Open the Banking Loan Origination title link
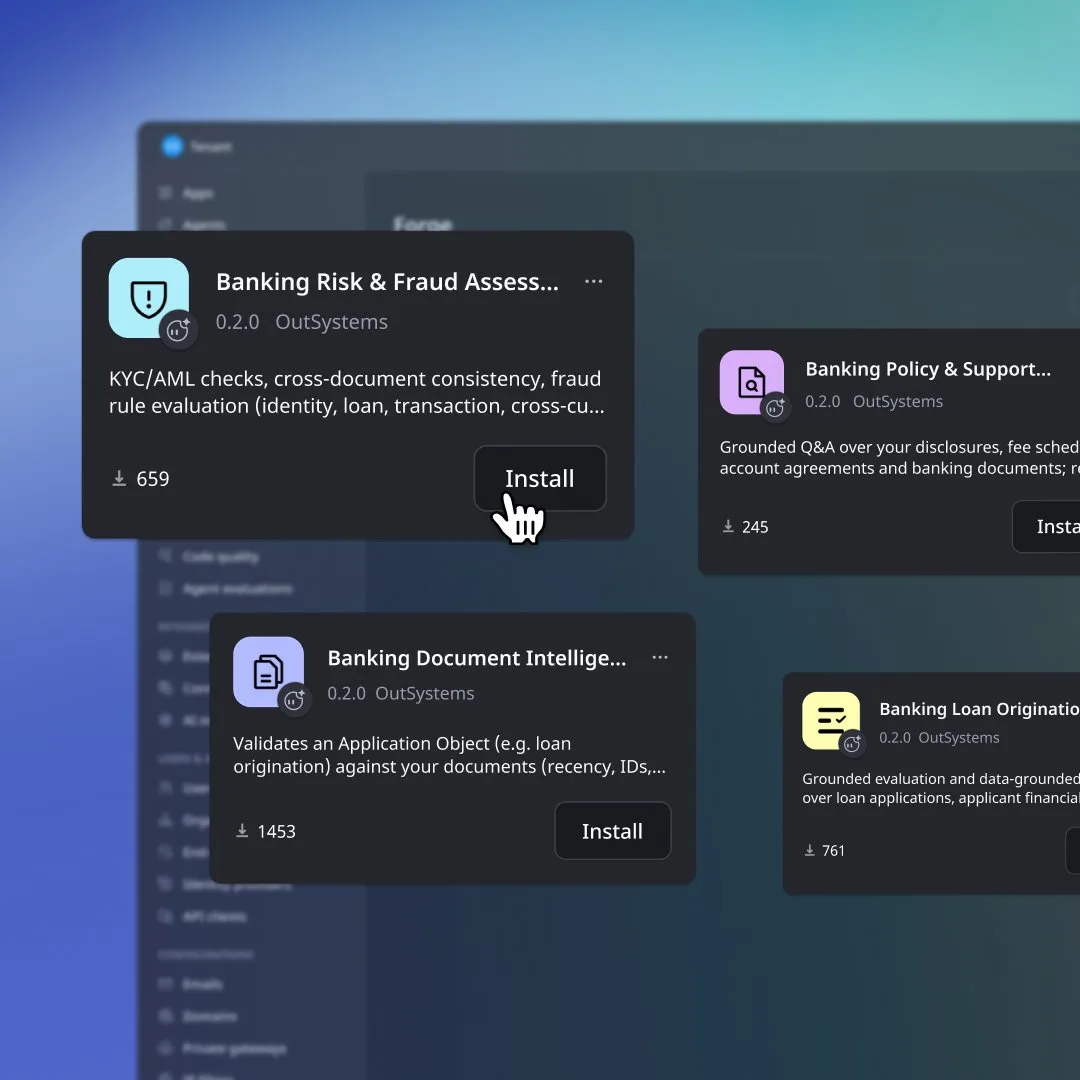Screen dimensions: 1080x1080 (979, 709)
